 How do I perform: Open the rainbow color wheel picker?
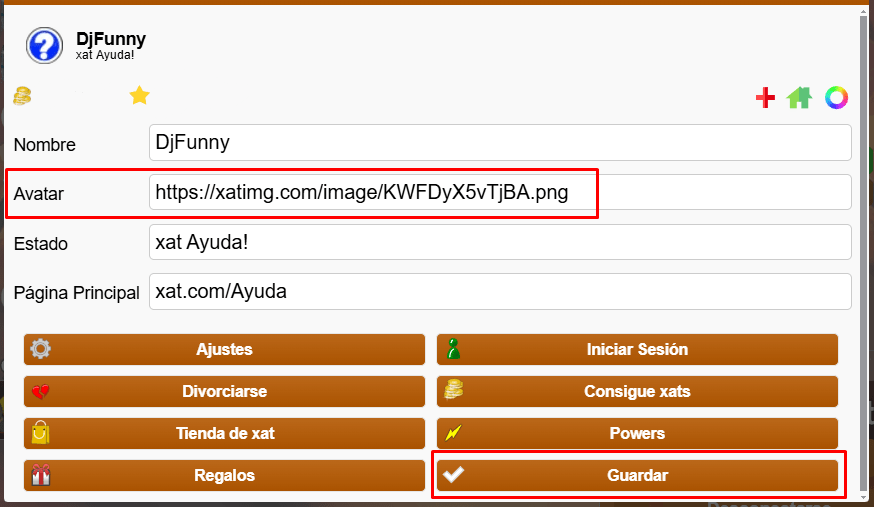pos(836,97)
